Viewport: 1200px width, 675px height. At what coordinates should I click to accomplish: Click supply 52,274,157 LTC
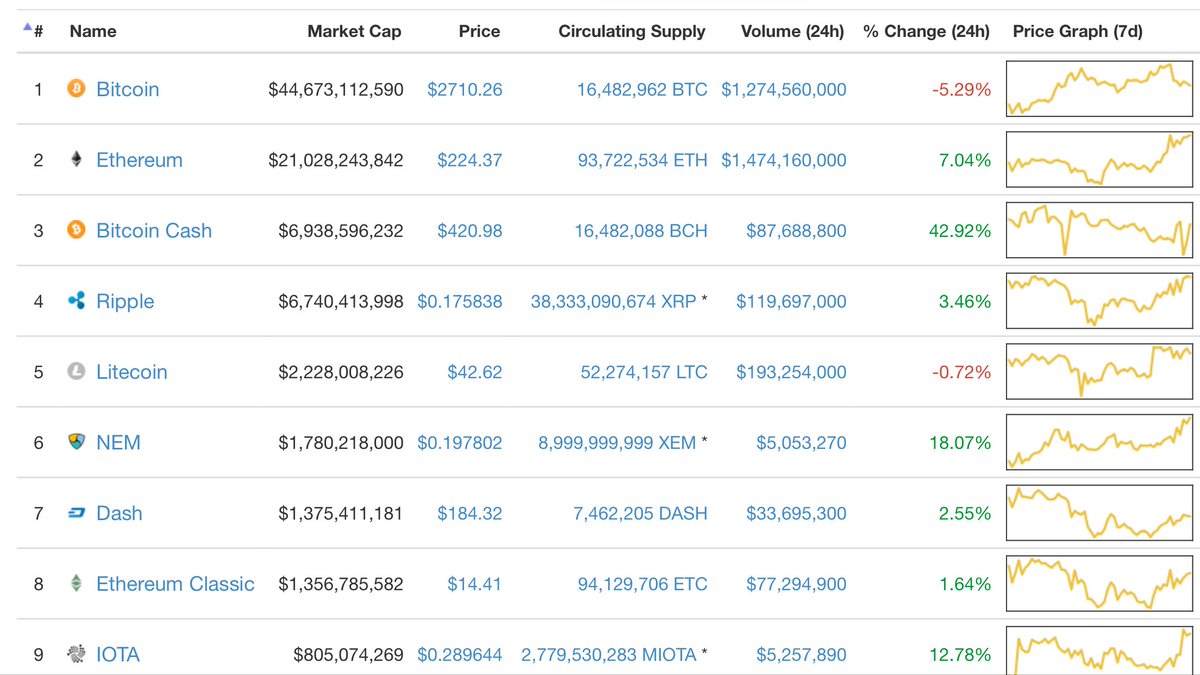tap(644, 372)
